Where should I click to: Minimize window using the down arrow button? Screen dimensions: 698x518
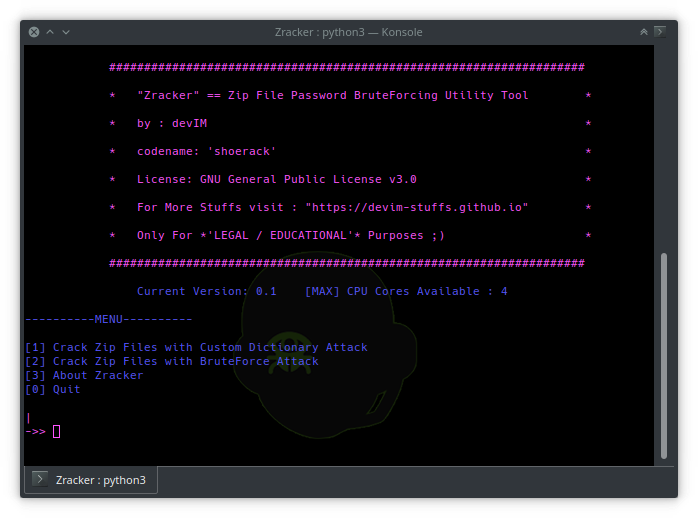66,32
